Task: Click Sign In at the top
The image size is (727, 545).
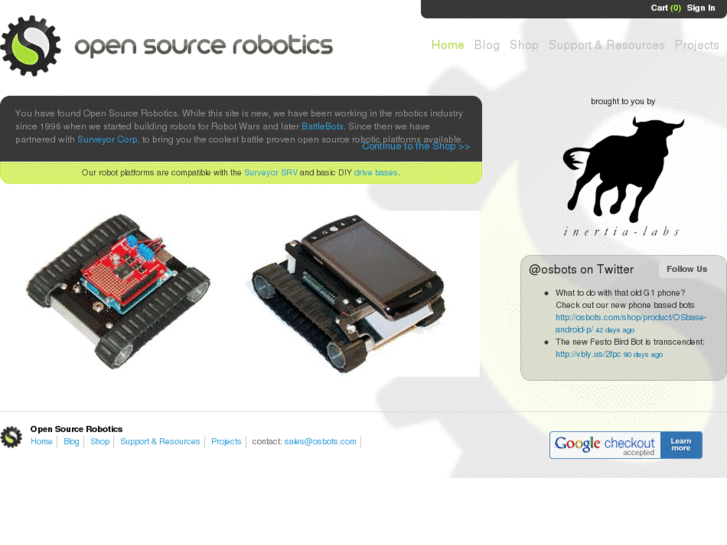Action: pyautogui.click(x=701, y=8)
